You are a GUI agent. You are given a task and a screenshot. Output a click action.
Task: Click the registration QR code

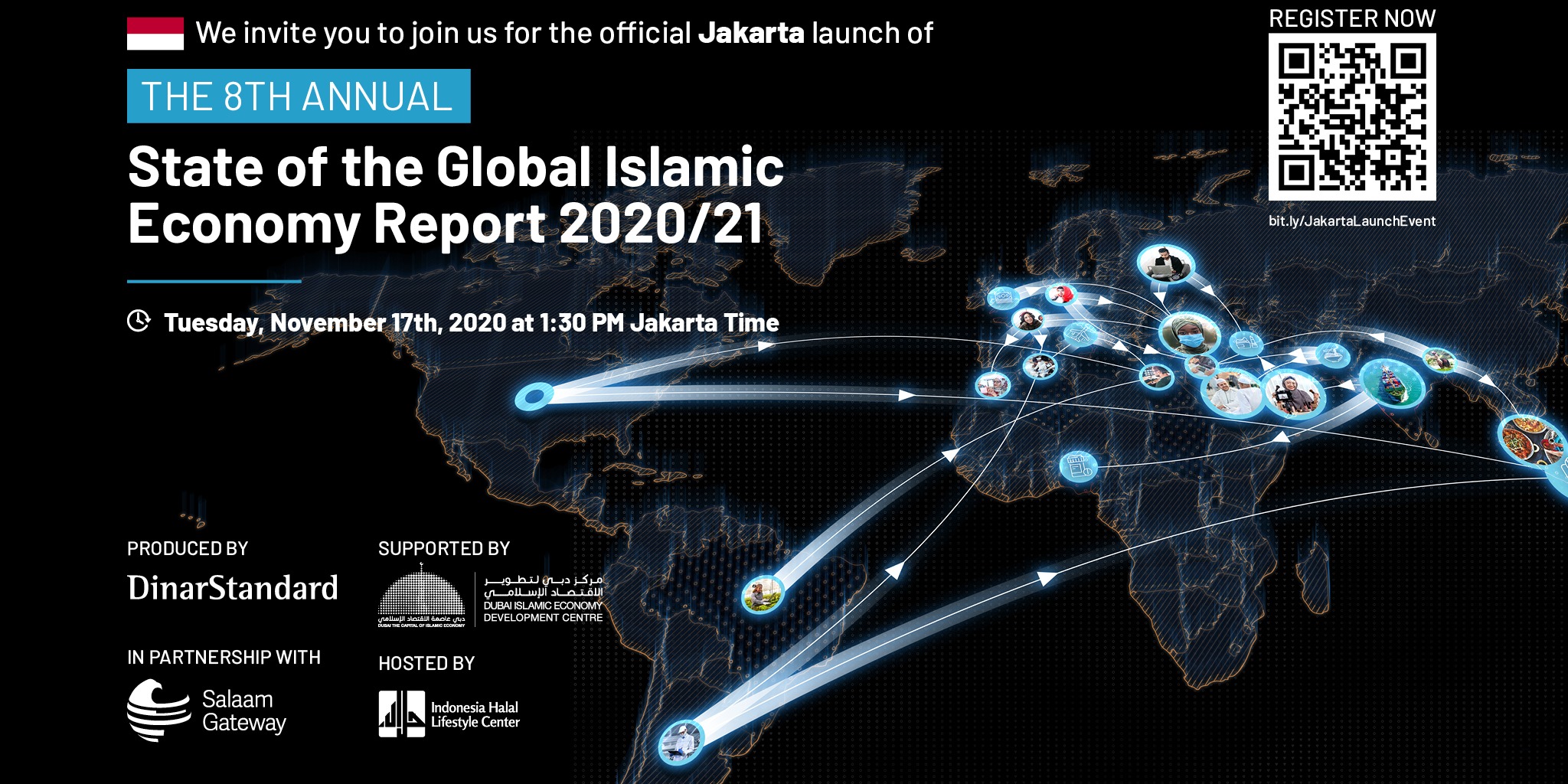pyautogui.click(x=1352, y=116)
